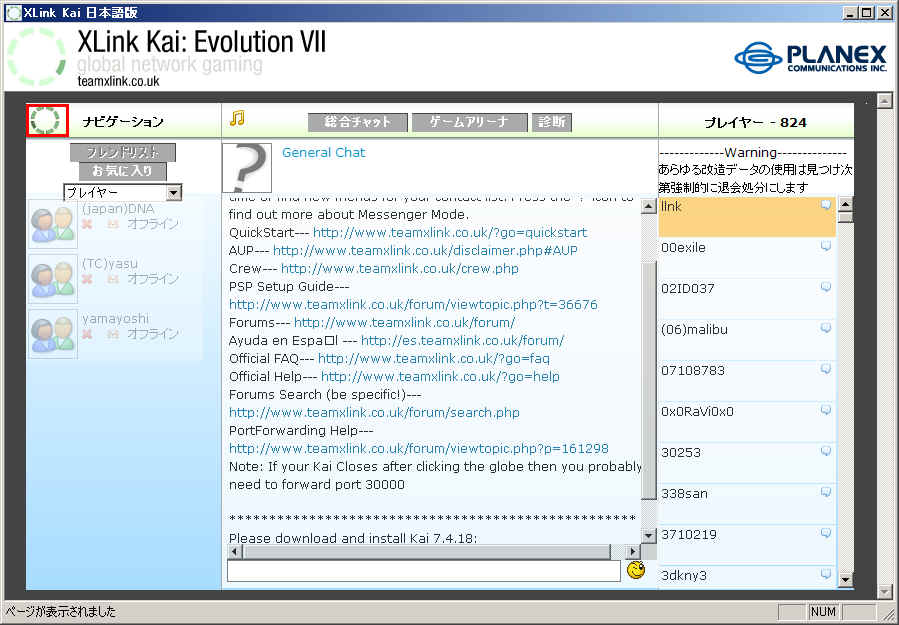Open the プレイヤー dropdown in the navigation panel
The height and width of the screenshot is (625, 899).
(x=123, y=192)
